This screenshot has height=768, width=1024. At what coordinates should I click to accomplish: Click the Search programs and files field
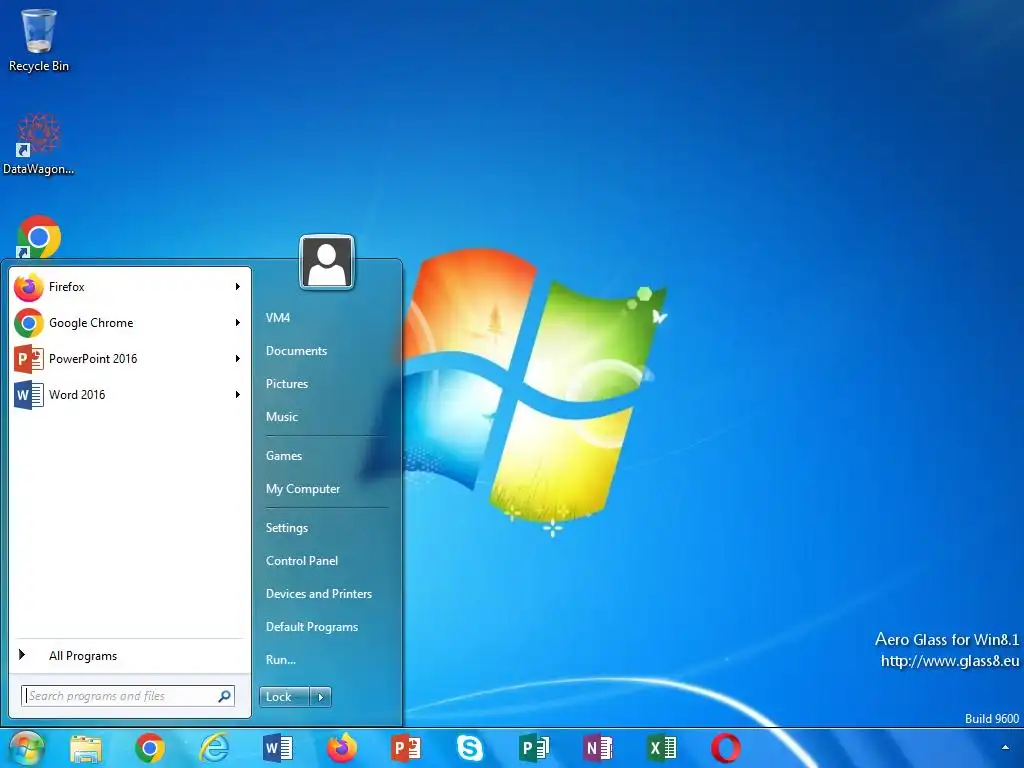tap(128, 696)
